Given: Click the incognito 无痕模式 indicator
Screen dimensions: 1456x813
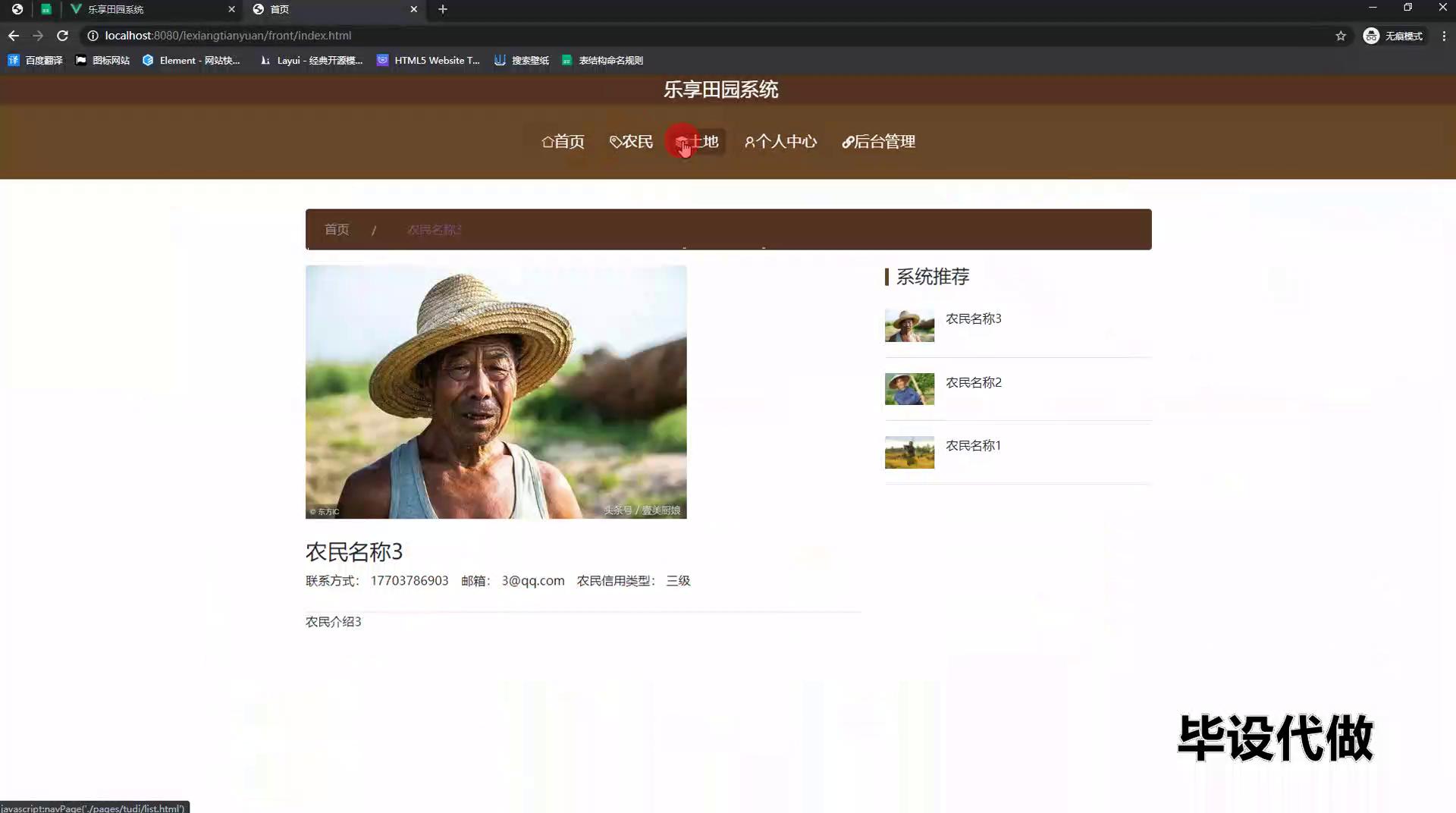Looking at the screenshot, I should coord(1393,36).
